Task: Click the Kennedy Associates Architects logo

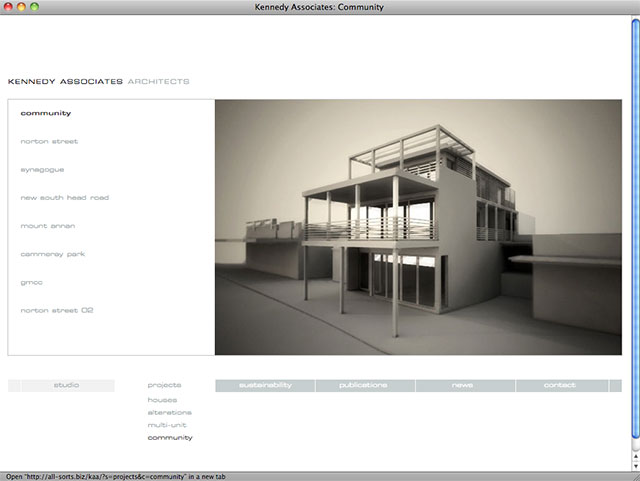Action: [98, 82]
